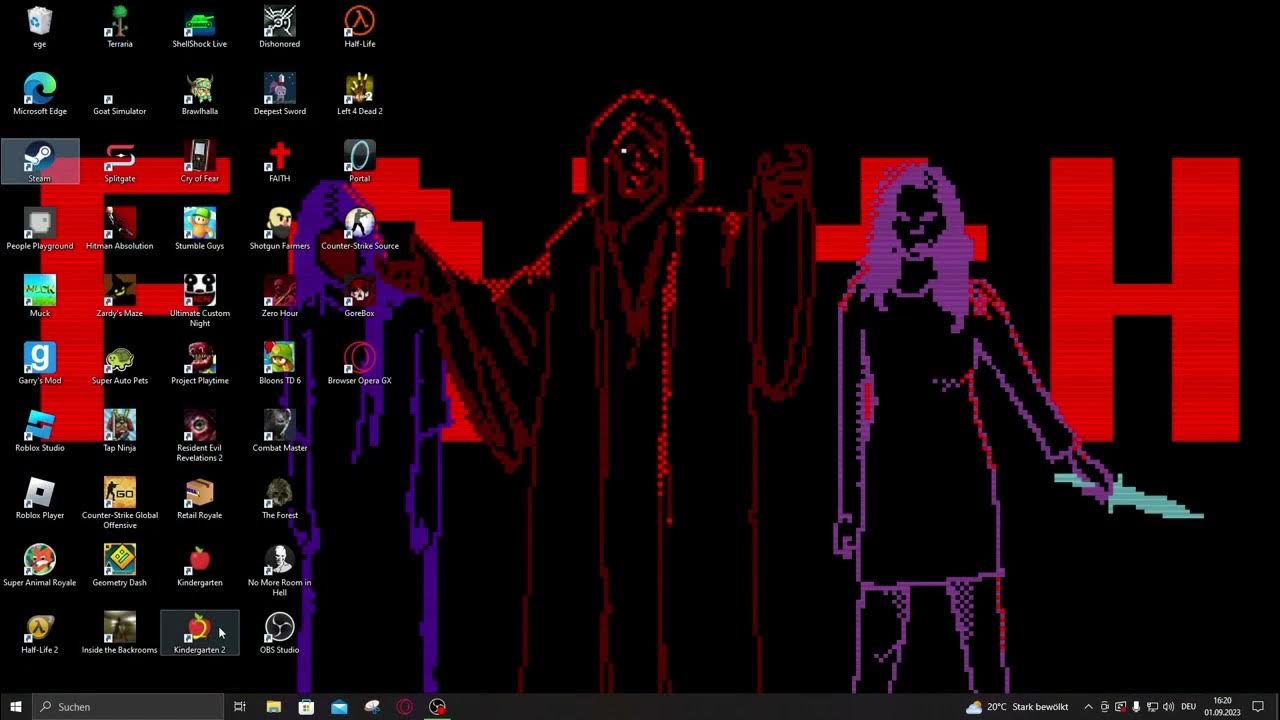Select the Kindergarten 2 shortcut

[200, 632]
